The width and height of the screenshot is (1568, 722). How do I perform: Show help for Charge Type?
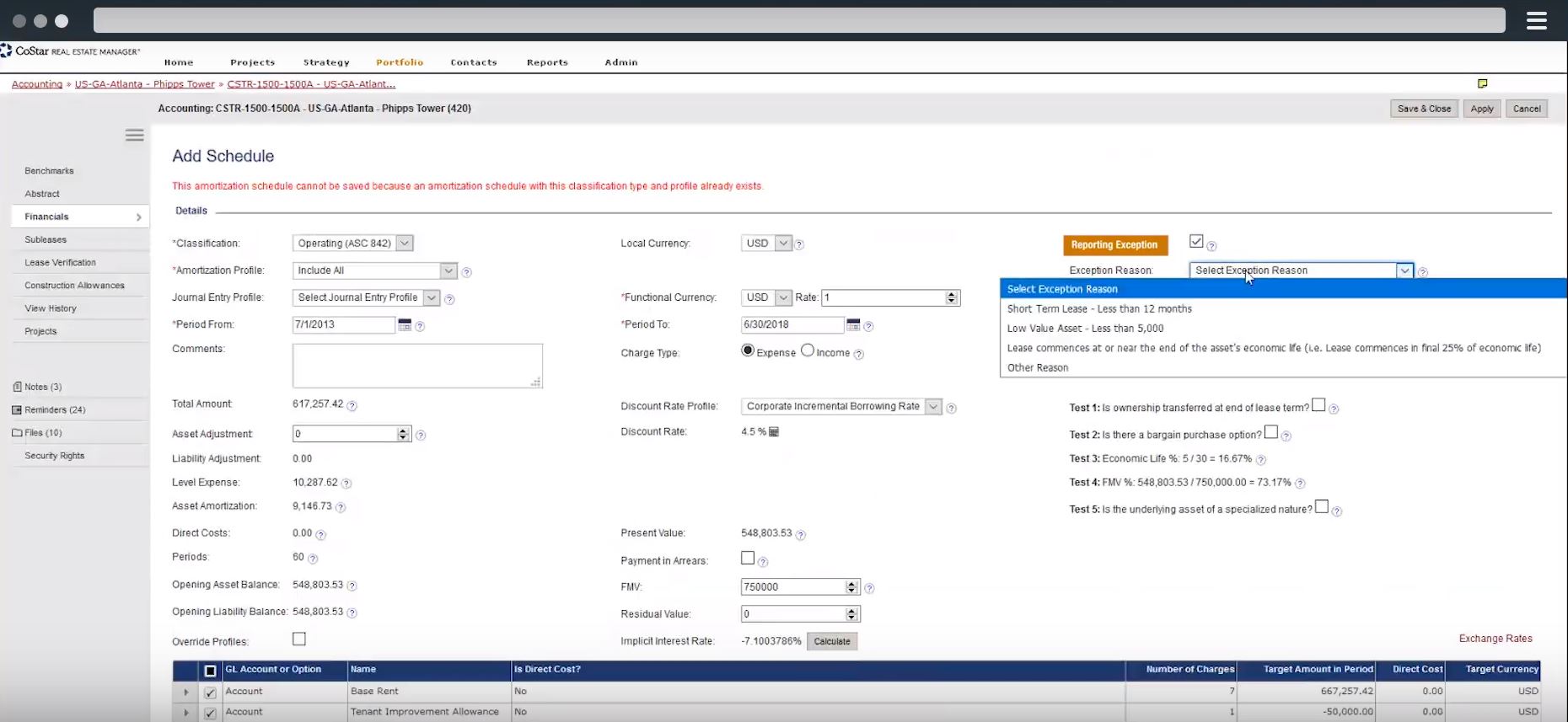858,355
